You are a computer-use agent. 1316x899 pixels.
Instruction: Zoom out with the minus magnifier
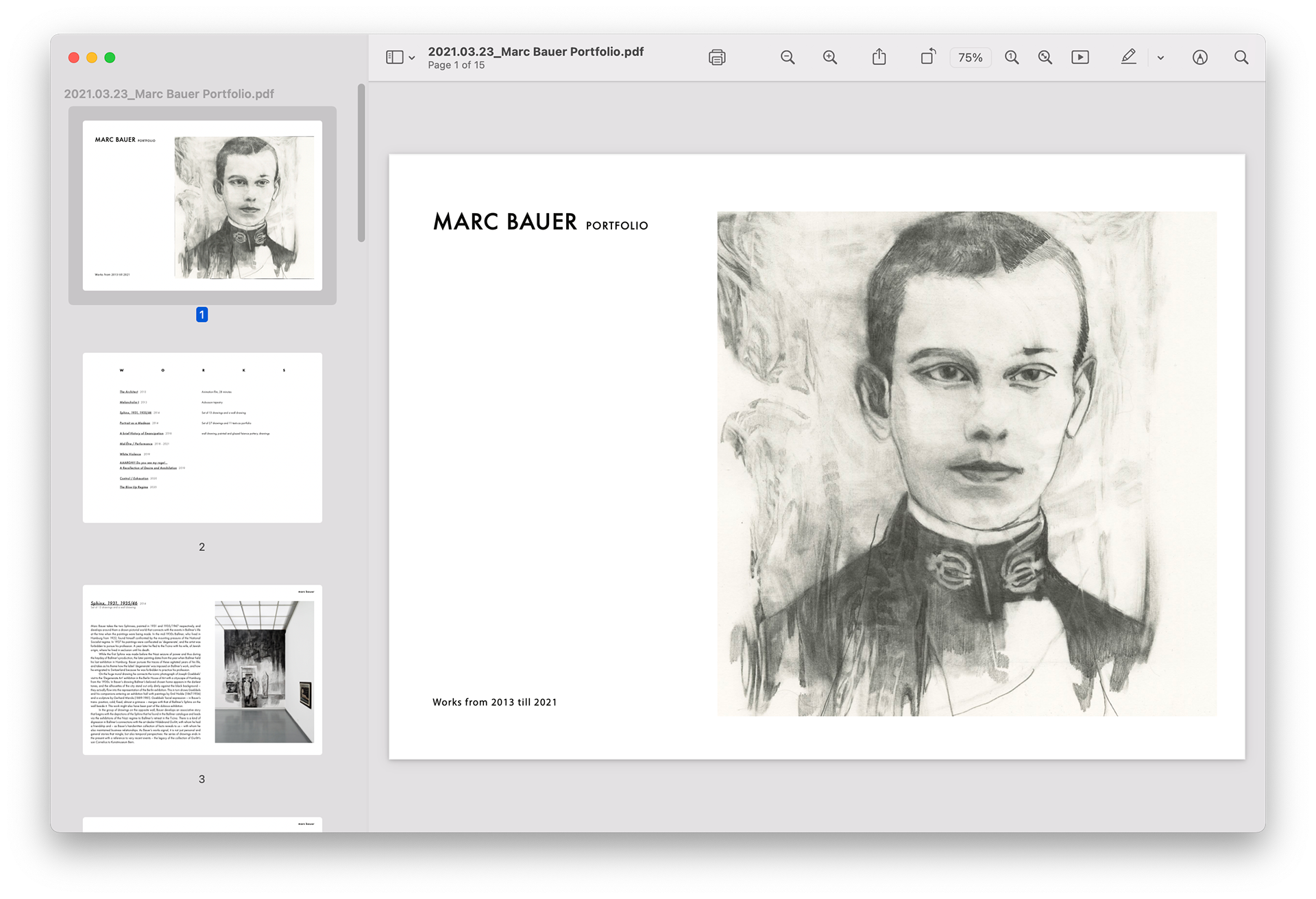pos(788,58)
